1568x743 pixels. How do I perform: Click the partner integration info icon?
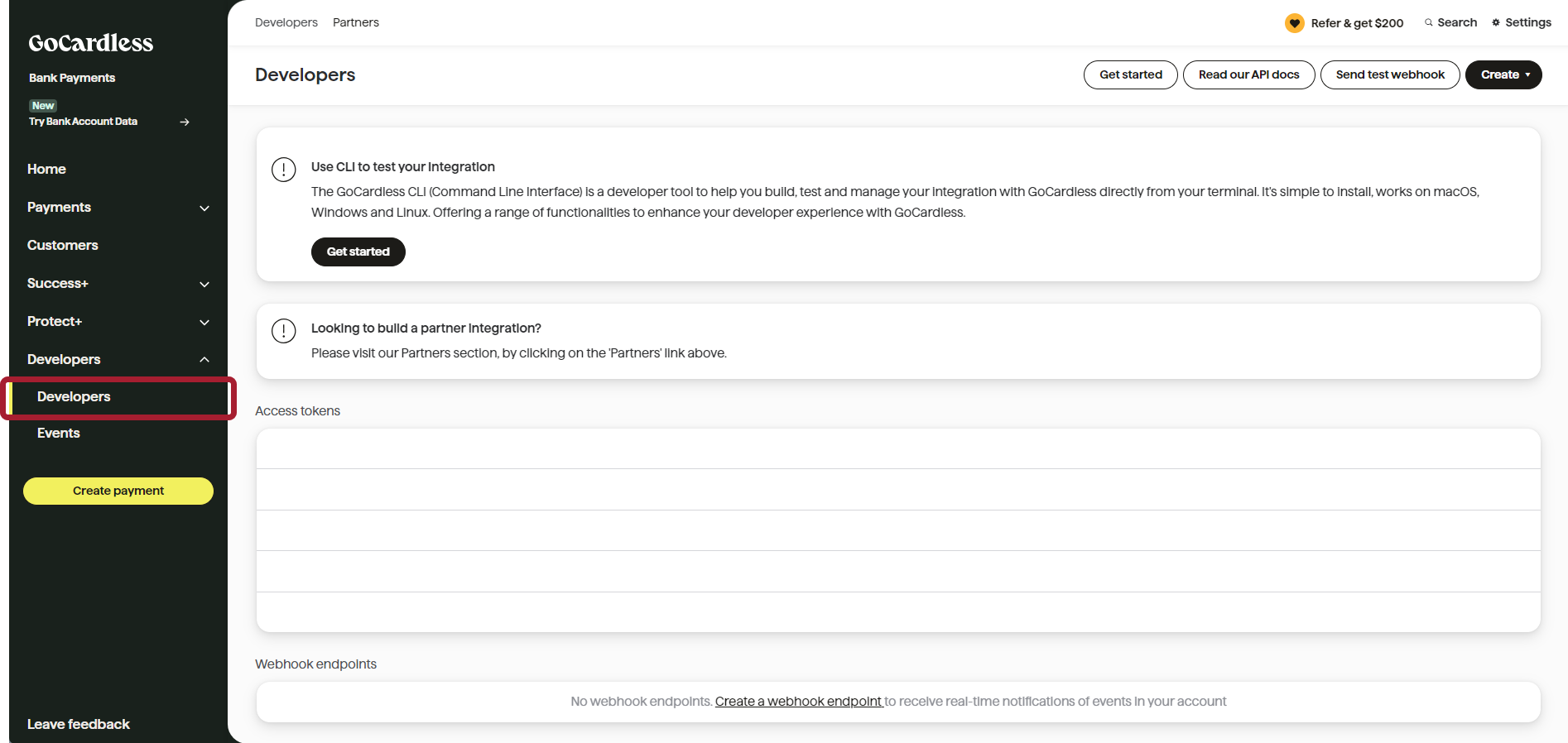point(284,331)
